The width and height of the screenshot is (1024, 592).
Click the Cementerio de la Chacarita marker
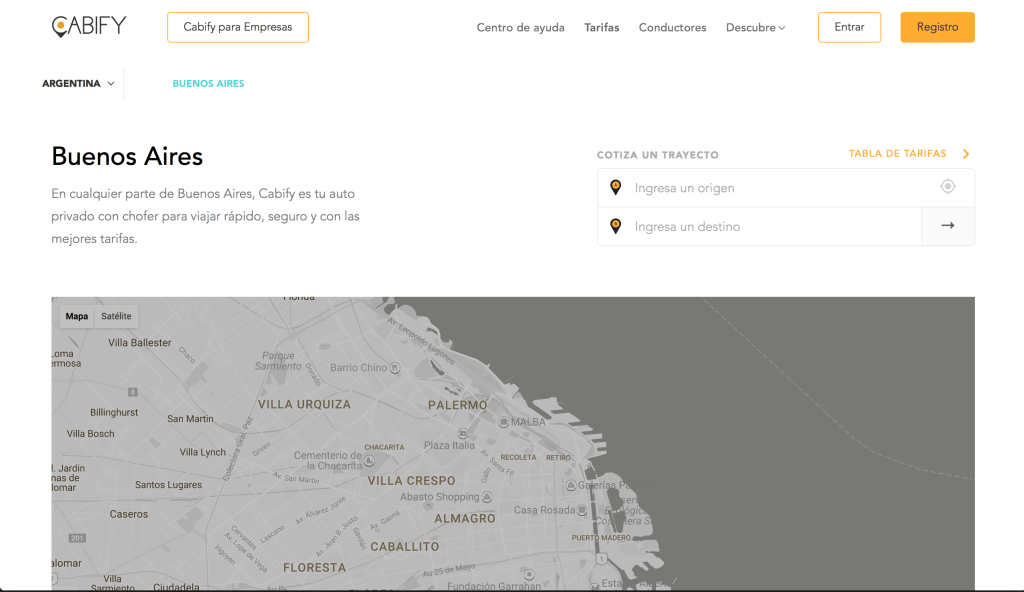click(369, 461)
